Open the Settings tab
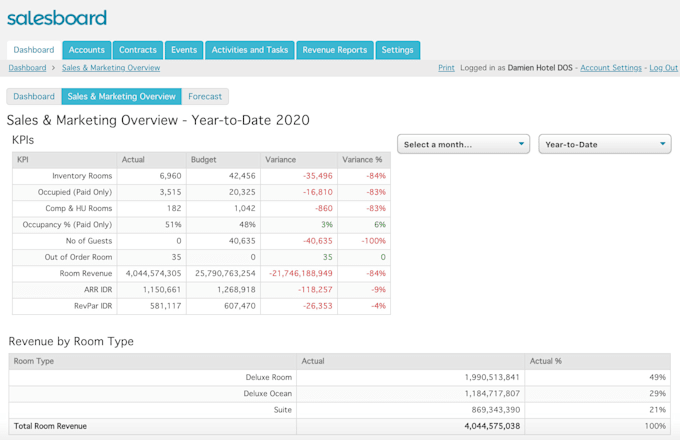Image resolution: width=680 pixels, height=440 pixels. coord(398,50)
